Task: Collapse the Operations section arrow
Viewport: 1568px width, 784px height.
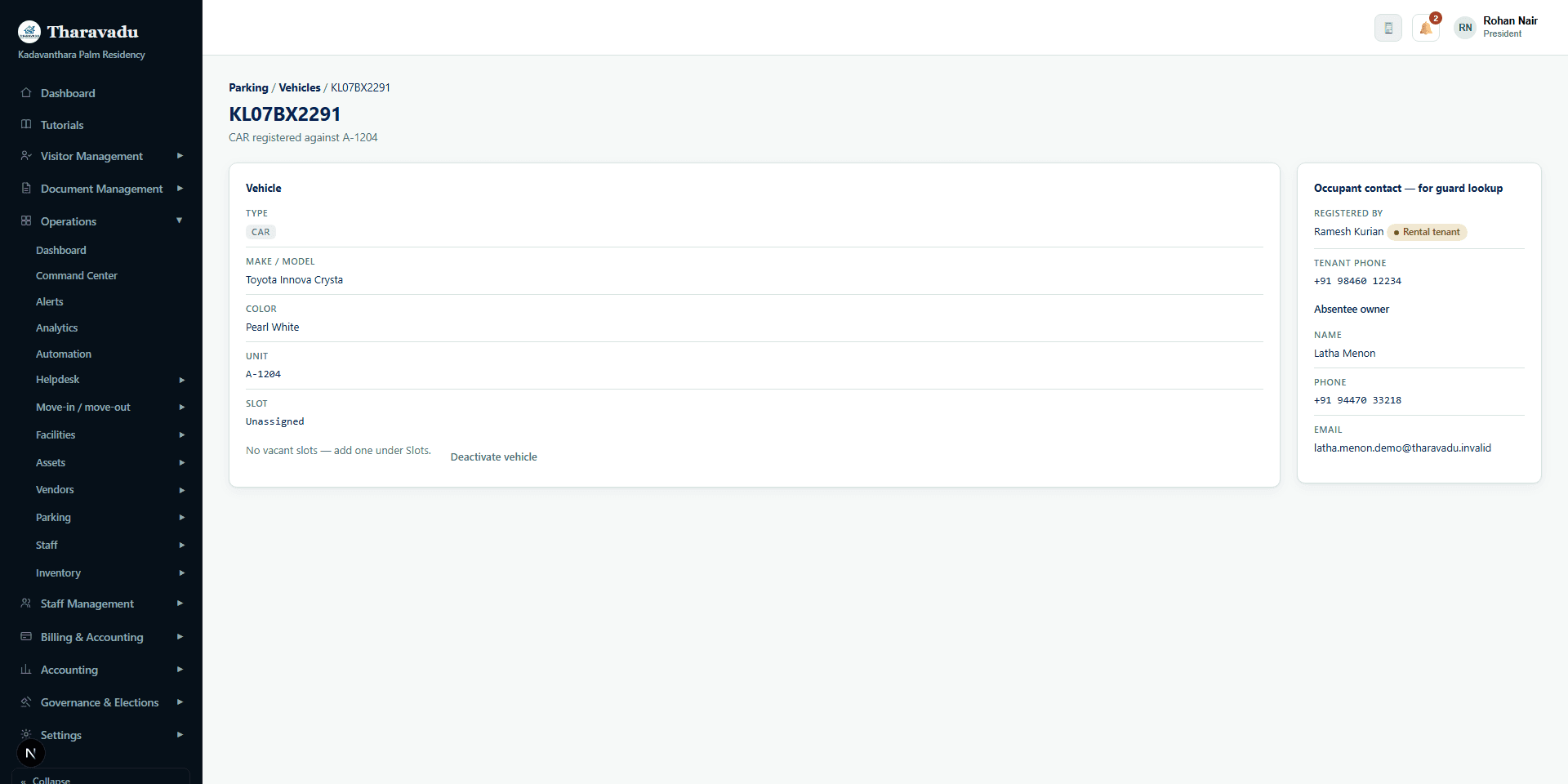Action: pos(180,220)
